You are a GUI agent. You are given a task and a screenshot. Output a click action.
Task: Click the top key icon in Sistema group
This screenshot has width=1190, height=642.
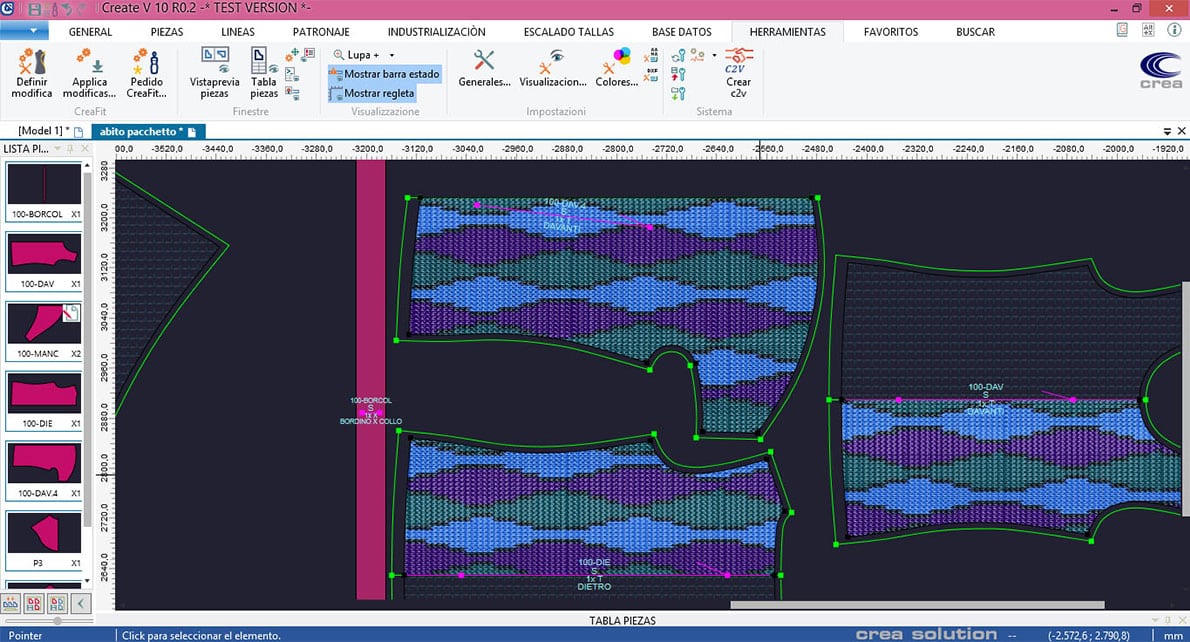pos(678,55)
